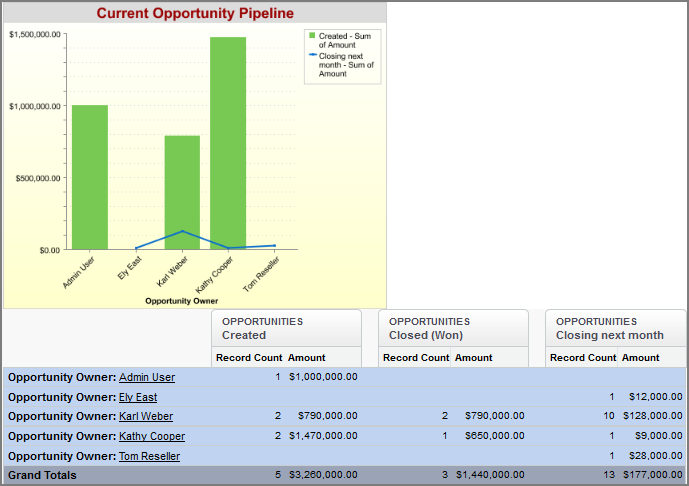Image resolution: width=689 pixels, height=486 pixels.
Task: Click the $3,260,000.00 grand total amount
Action: click(x=323, y=475)
